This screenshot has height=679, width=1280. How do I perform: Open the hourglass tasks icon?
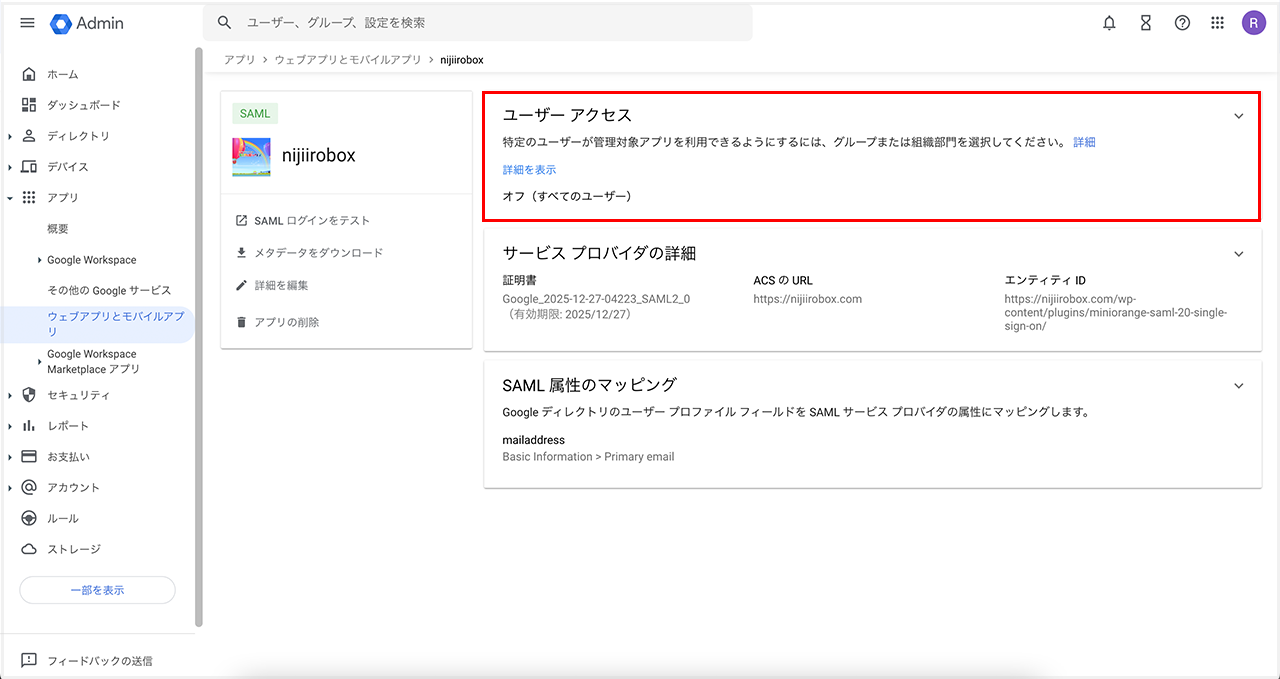click(x=1146, y=23)
